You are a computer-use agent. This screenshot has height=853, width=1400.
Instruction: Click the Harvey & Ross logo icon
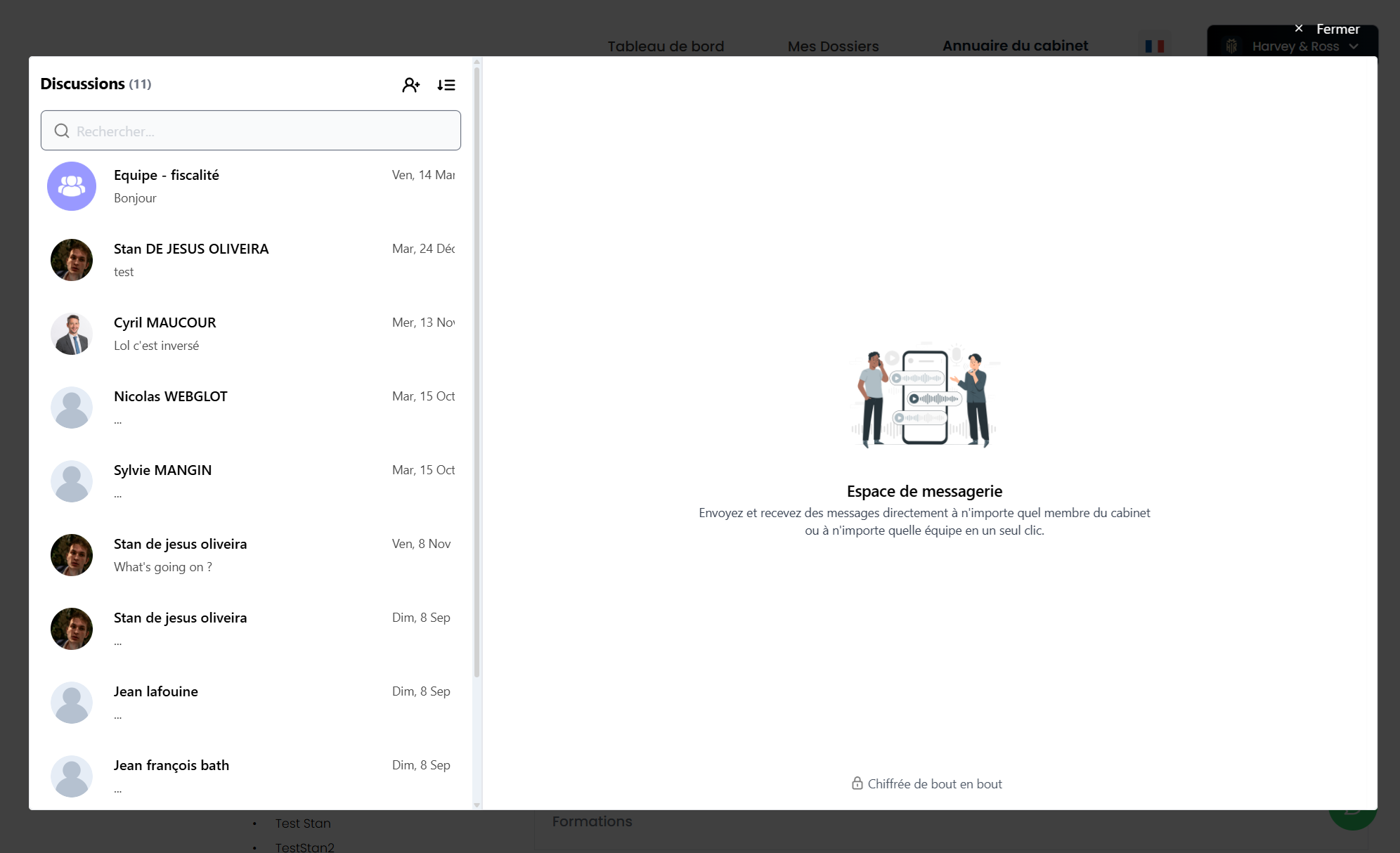point(1231,46)
